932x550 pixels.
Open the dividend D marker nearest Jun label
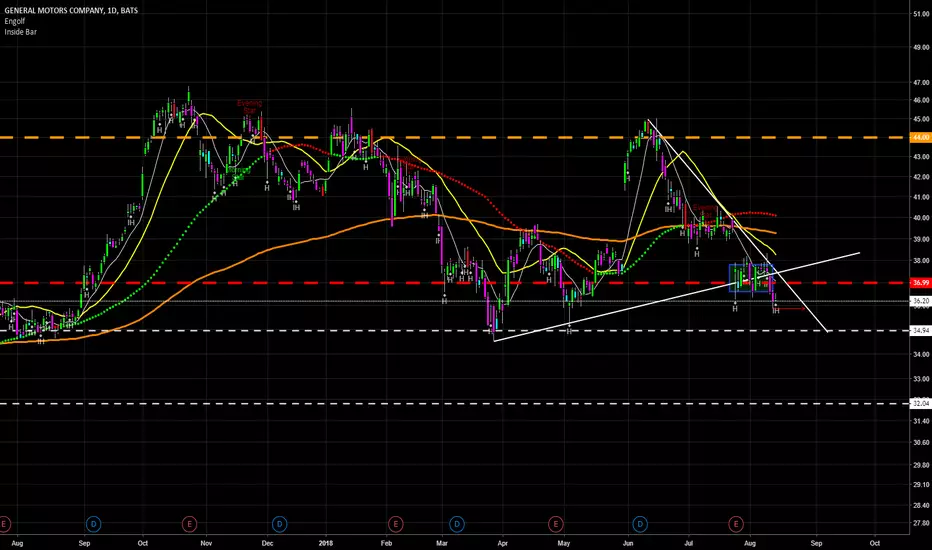[640, 524]
